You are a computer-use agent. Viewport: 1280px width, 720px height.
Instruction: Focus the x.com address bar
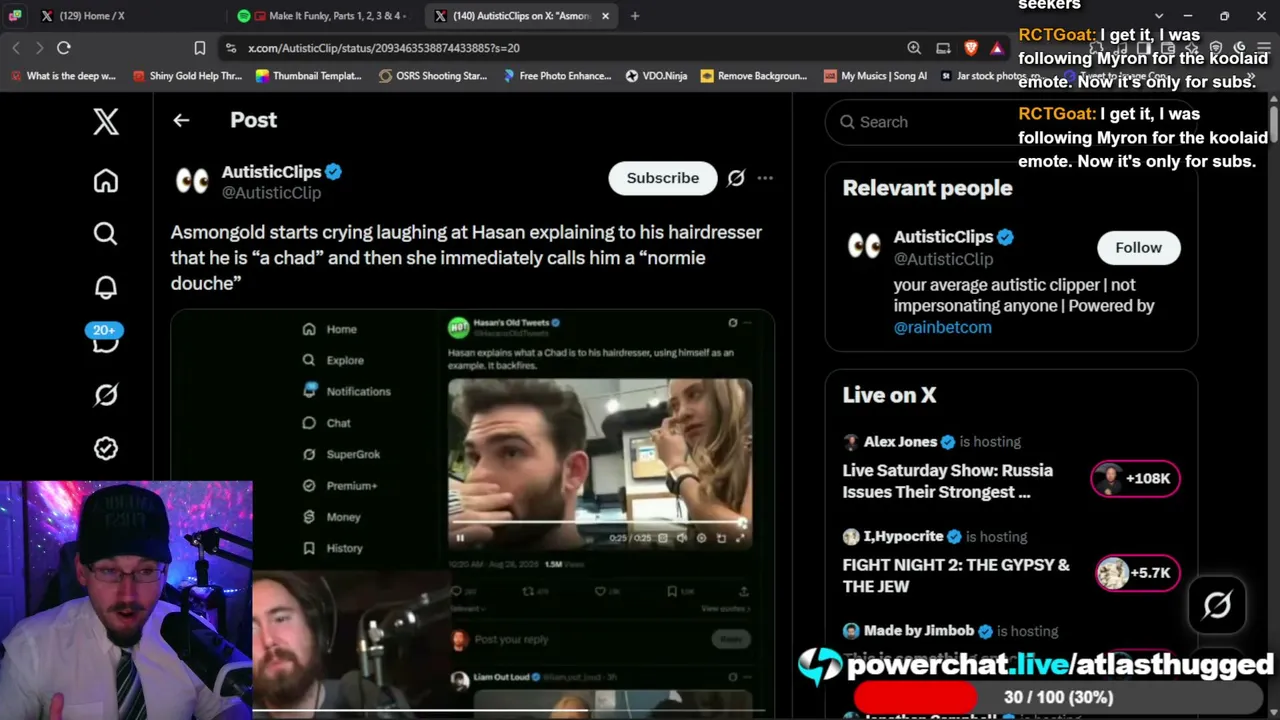(560, 48)
